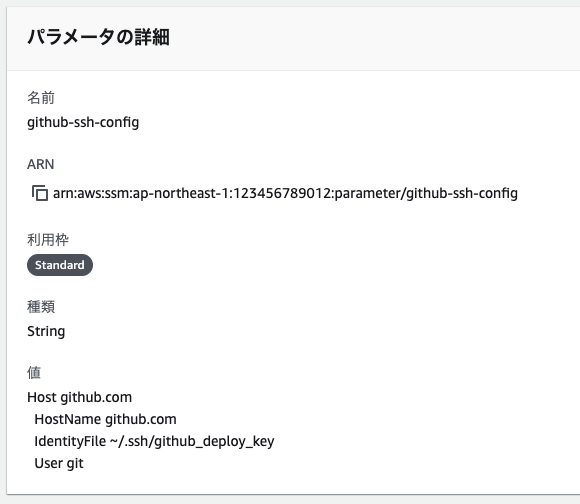
Task: Click the line Host github.com
Action: (80, 397)
